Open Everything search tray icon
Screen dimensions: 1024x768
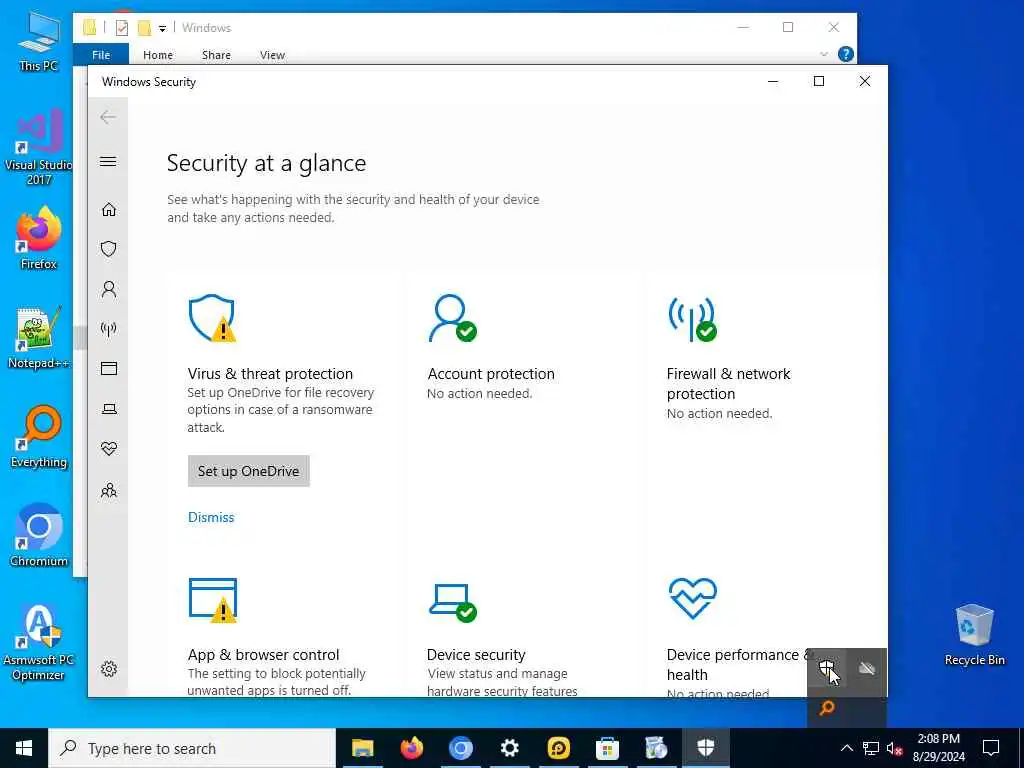point(827,708)
